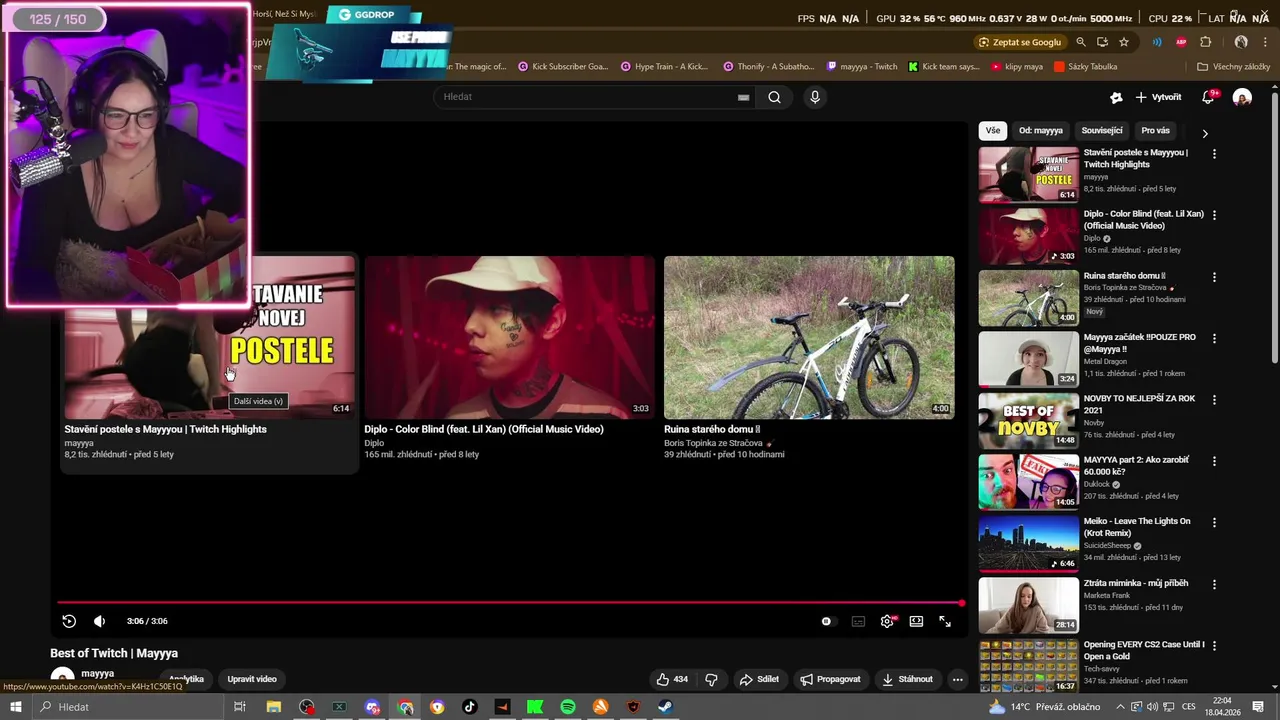Click the mayyya channel name below title
The width and height of the screenshot is (1280, 720).
pyautogui.click(x=97, y=674)
